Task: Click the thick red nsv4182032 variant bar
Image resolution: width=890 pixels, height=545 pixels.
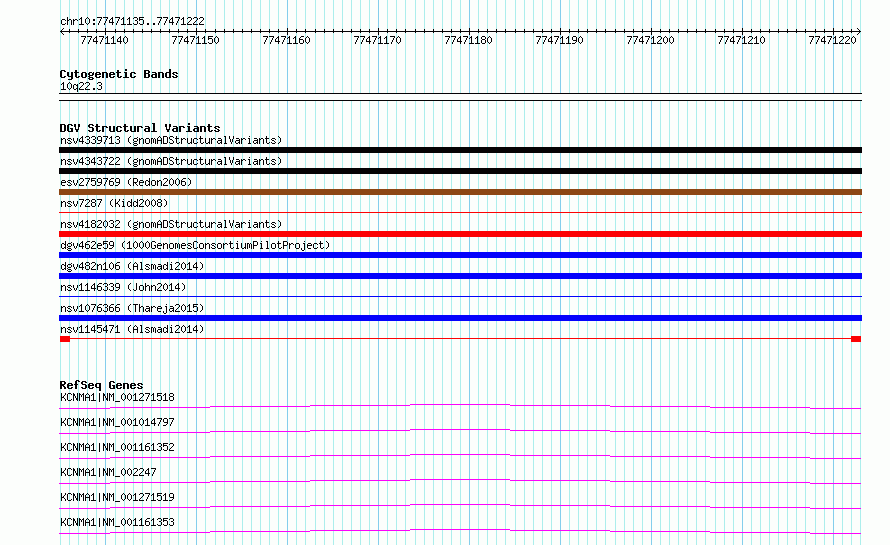Action: pyautogui.click(x=460, y=234)
